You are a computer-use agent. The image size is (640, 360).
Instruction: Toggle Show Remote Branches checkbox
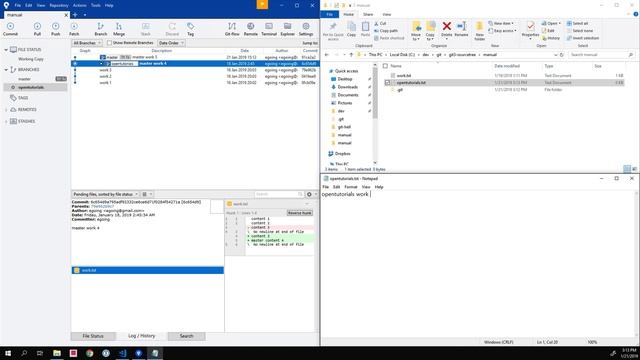tap(109, 43)
